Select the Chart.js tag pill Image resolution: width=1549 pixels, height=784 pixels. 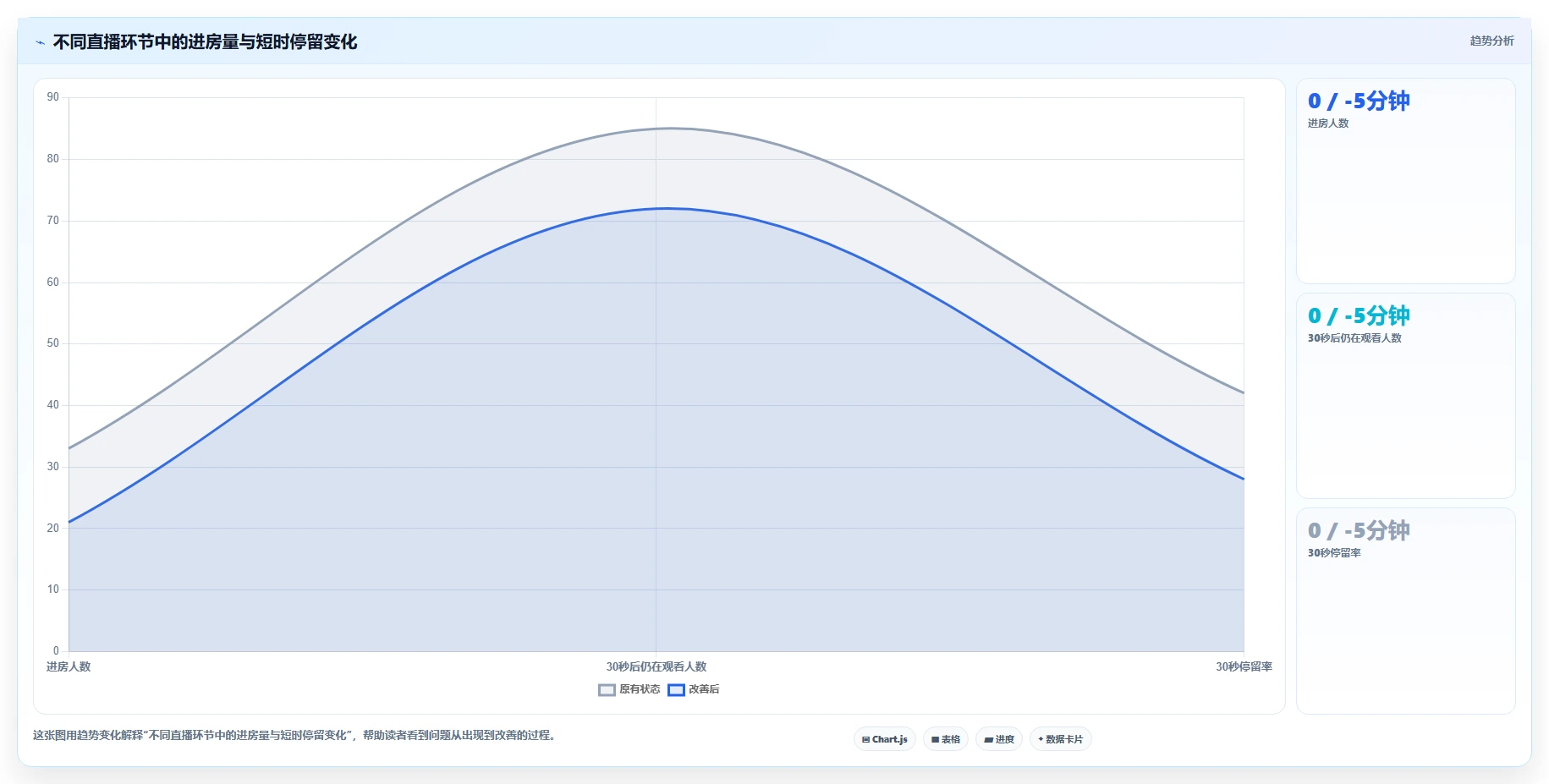tap(884, 739)
